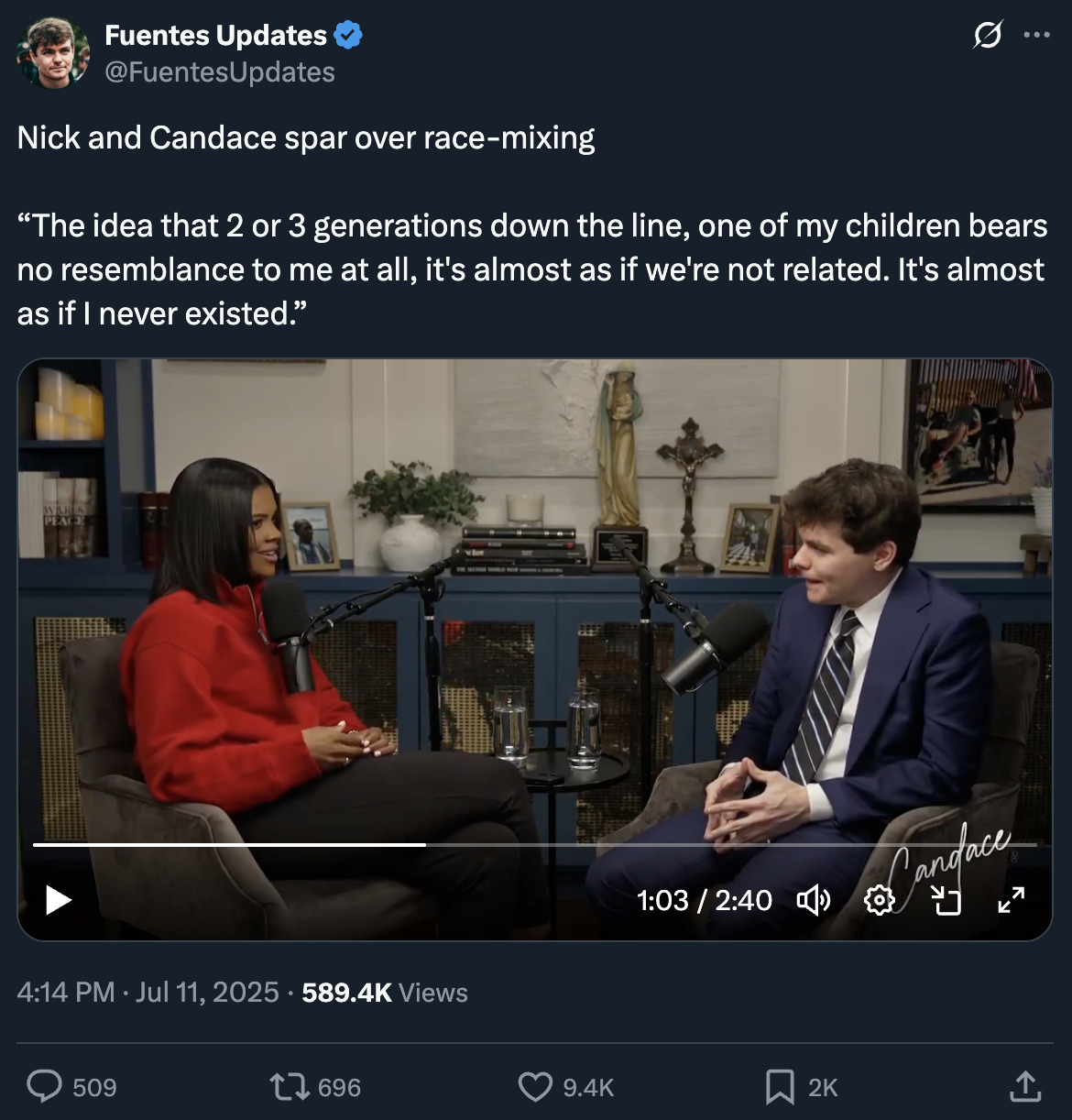This screenshot has height=1120, width=1072.
Task: Open Fuentes Updates profile picture
Action: 53,53
